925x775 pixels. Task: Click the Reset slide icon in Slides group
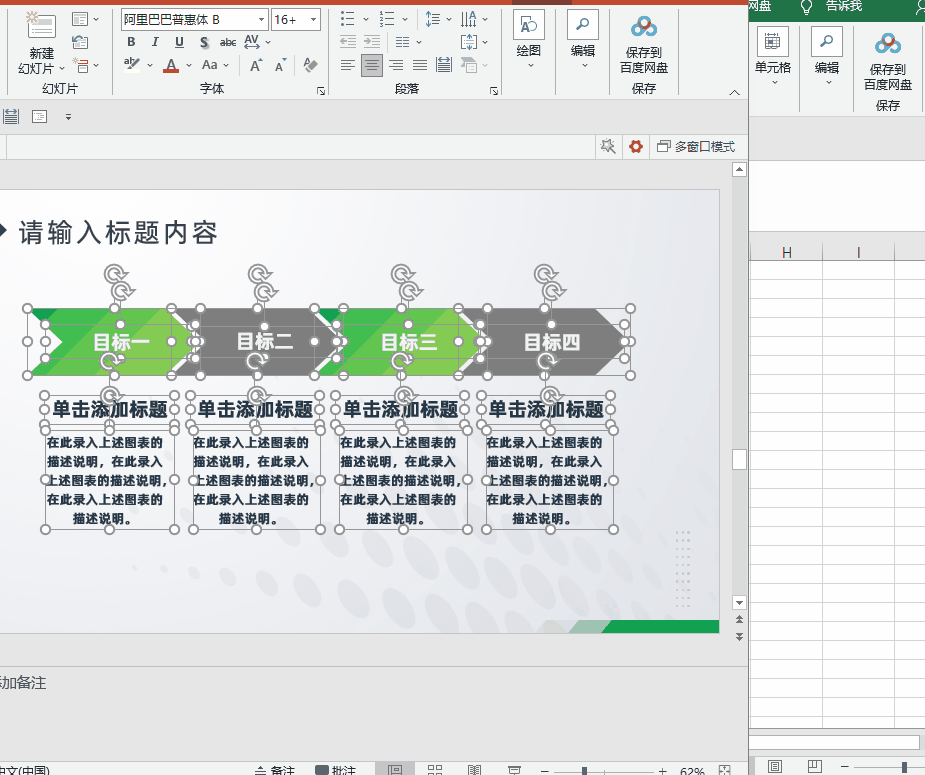click(80, 42)
